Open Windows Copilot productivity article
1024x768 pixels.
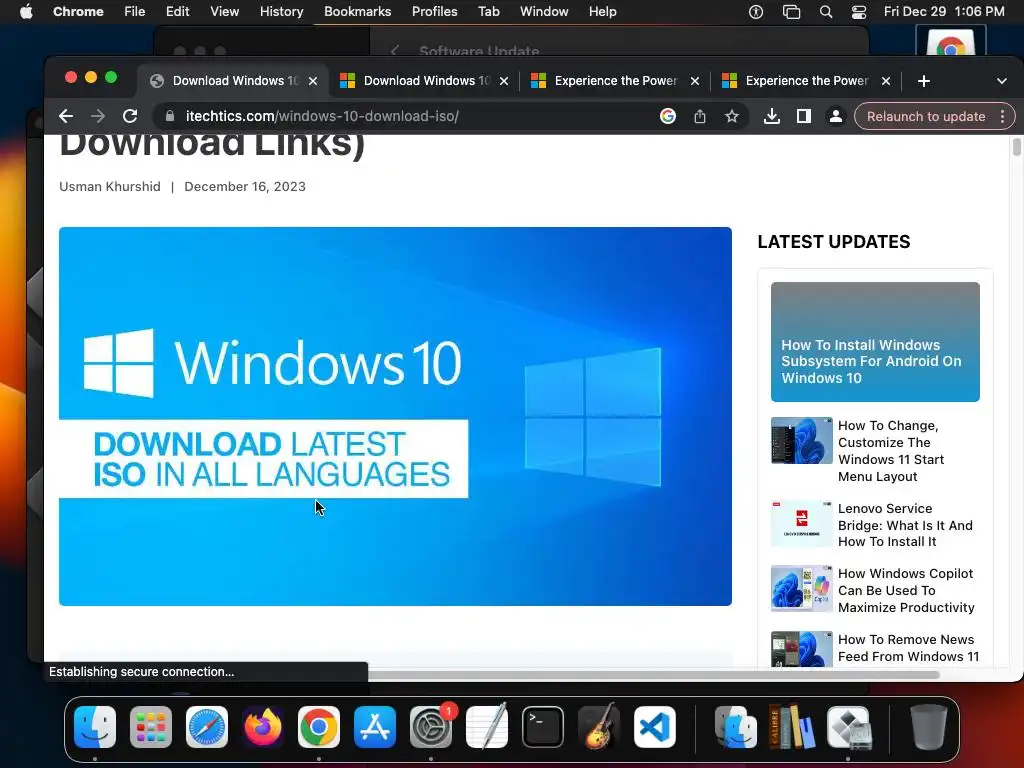[906, 590]
